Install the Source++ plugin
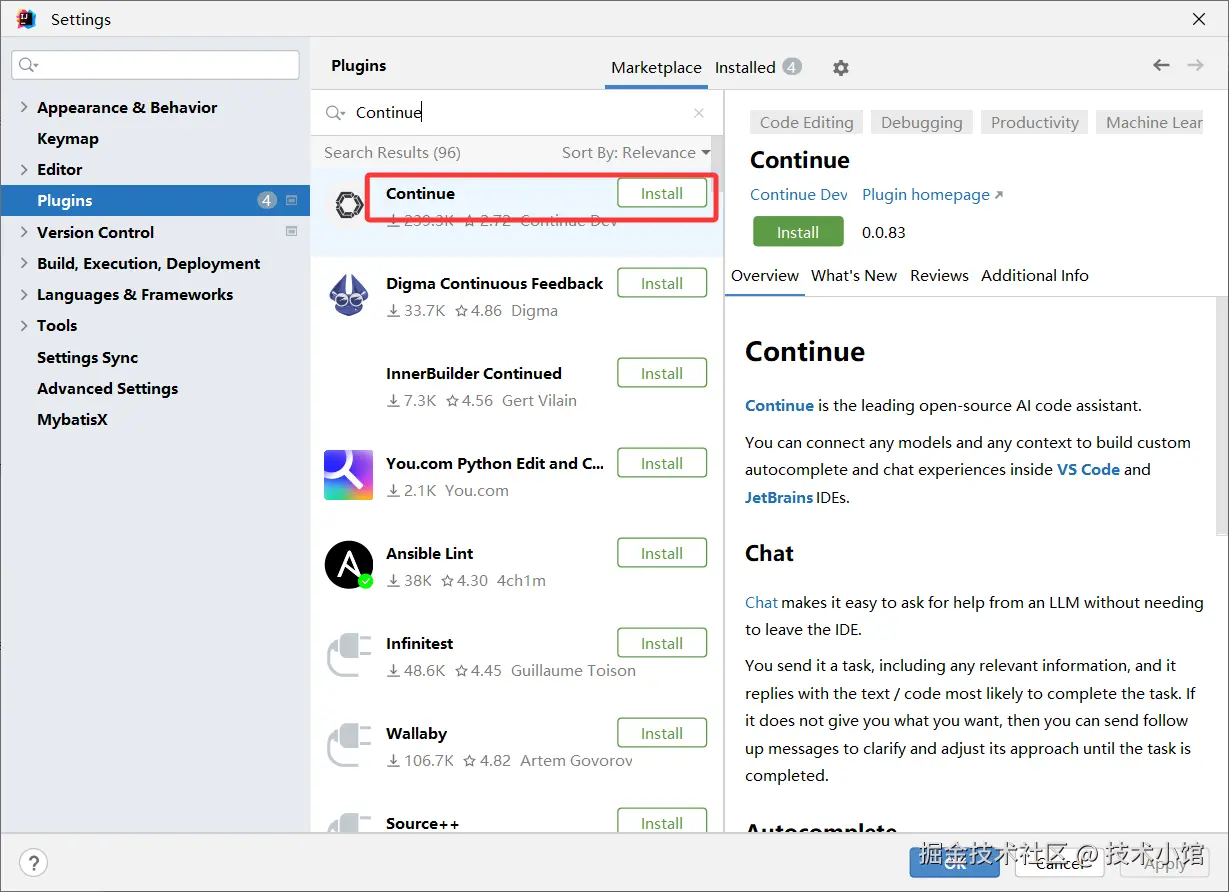The image size is (1229, 892). click(x=662, y=822)
